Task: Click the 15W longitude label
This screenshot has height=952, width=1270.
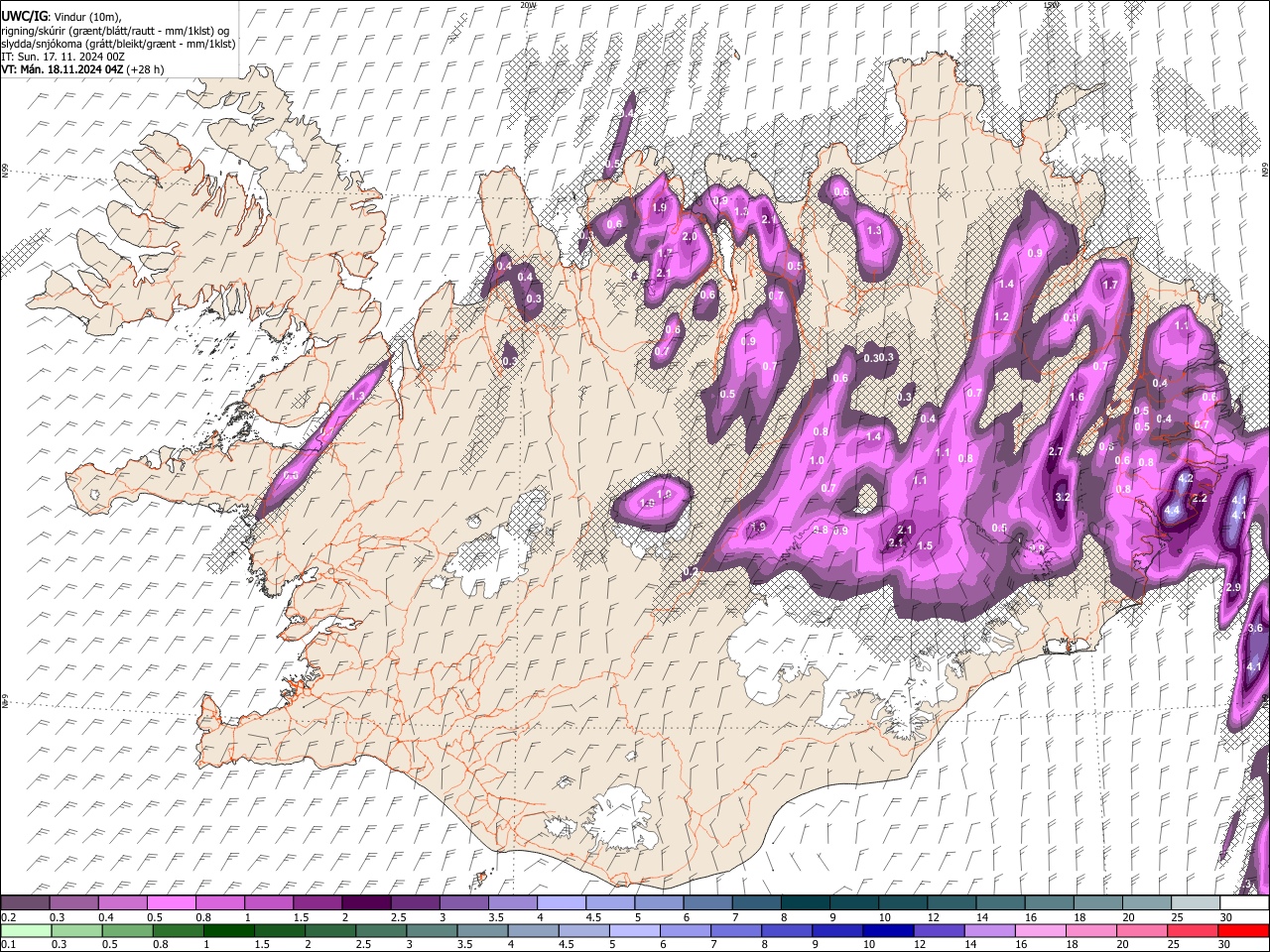Action: coord(1053,5)
